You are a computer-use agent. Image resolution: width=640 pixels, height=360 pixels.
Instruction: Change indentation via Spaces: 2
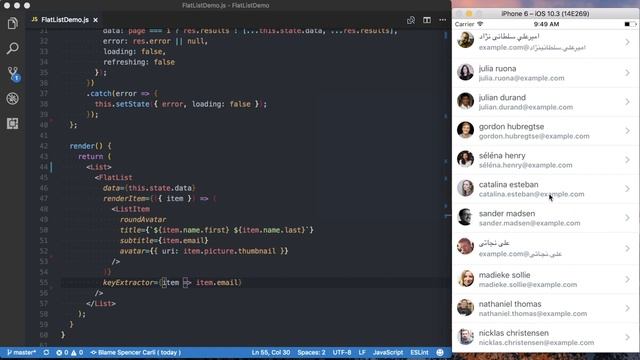(311, 352)
